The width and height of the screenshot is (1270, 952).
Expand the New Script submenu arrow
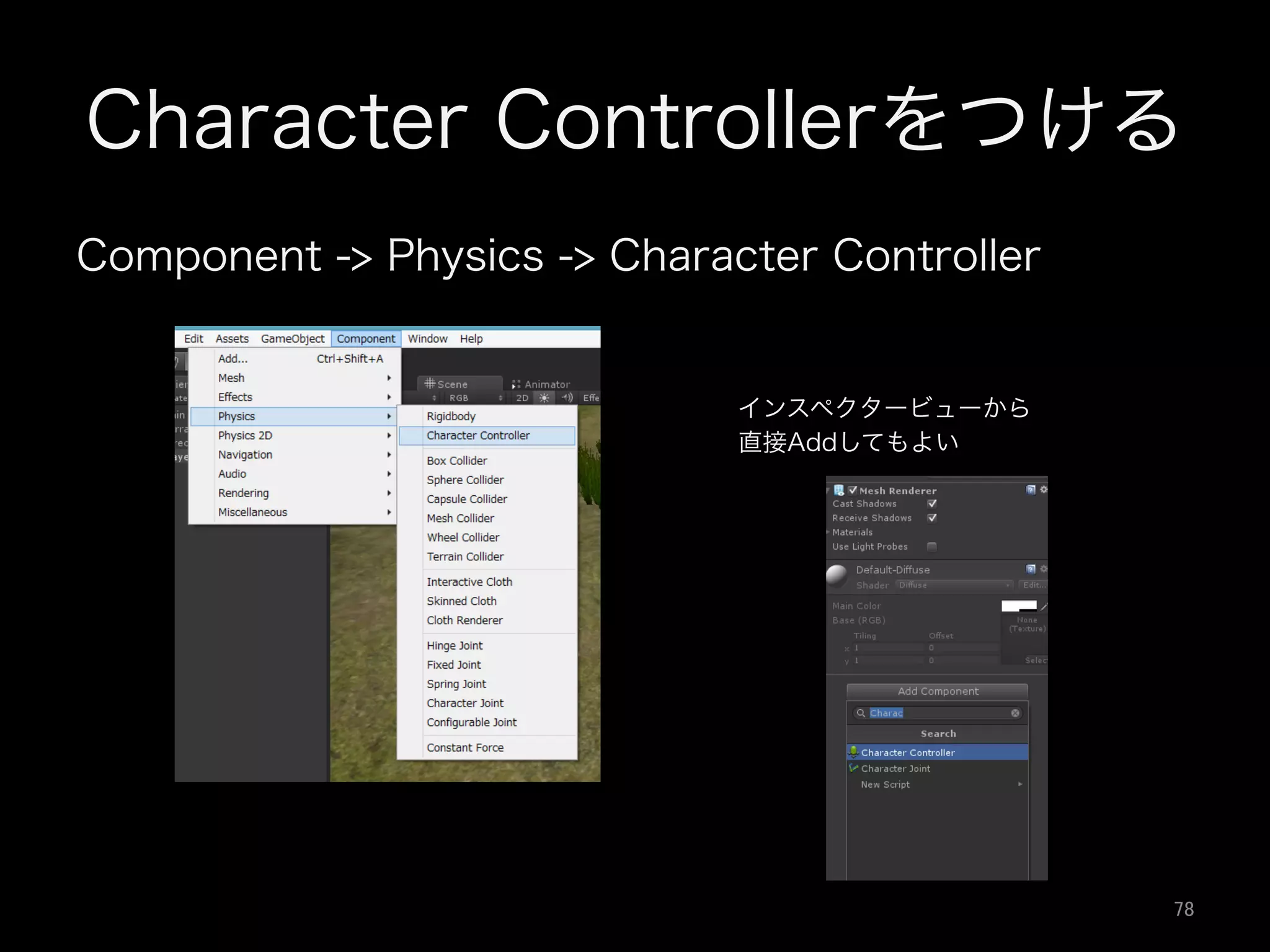[x=1020, y=784]
